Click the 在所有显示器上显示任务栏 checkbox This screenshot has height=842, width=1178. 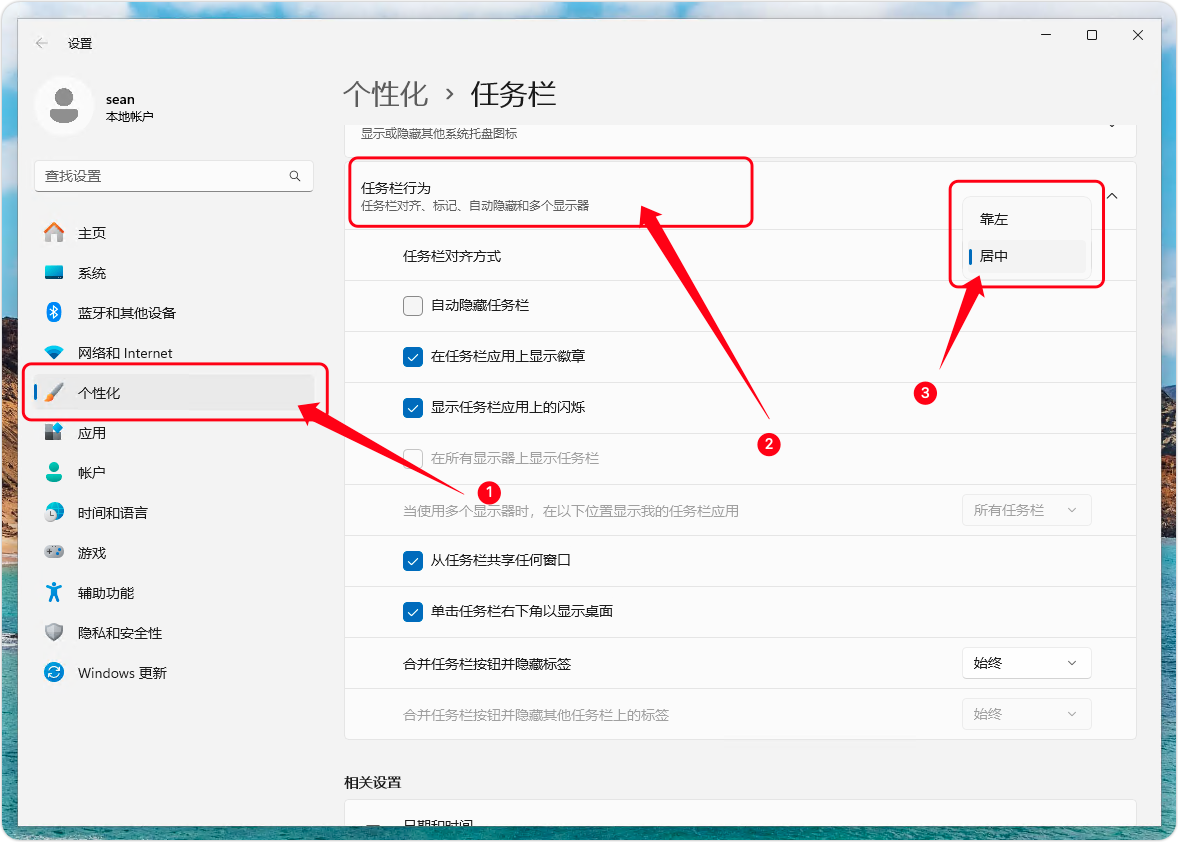412,458
